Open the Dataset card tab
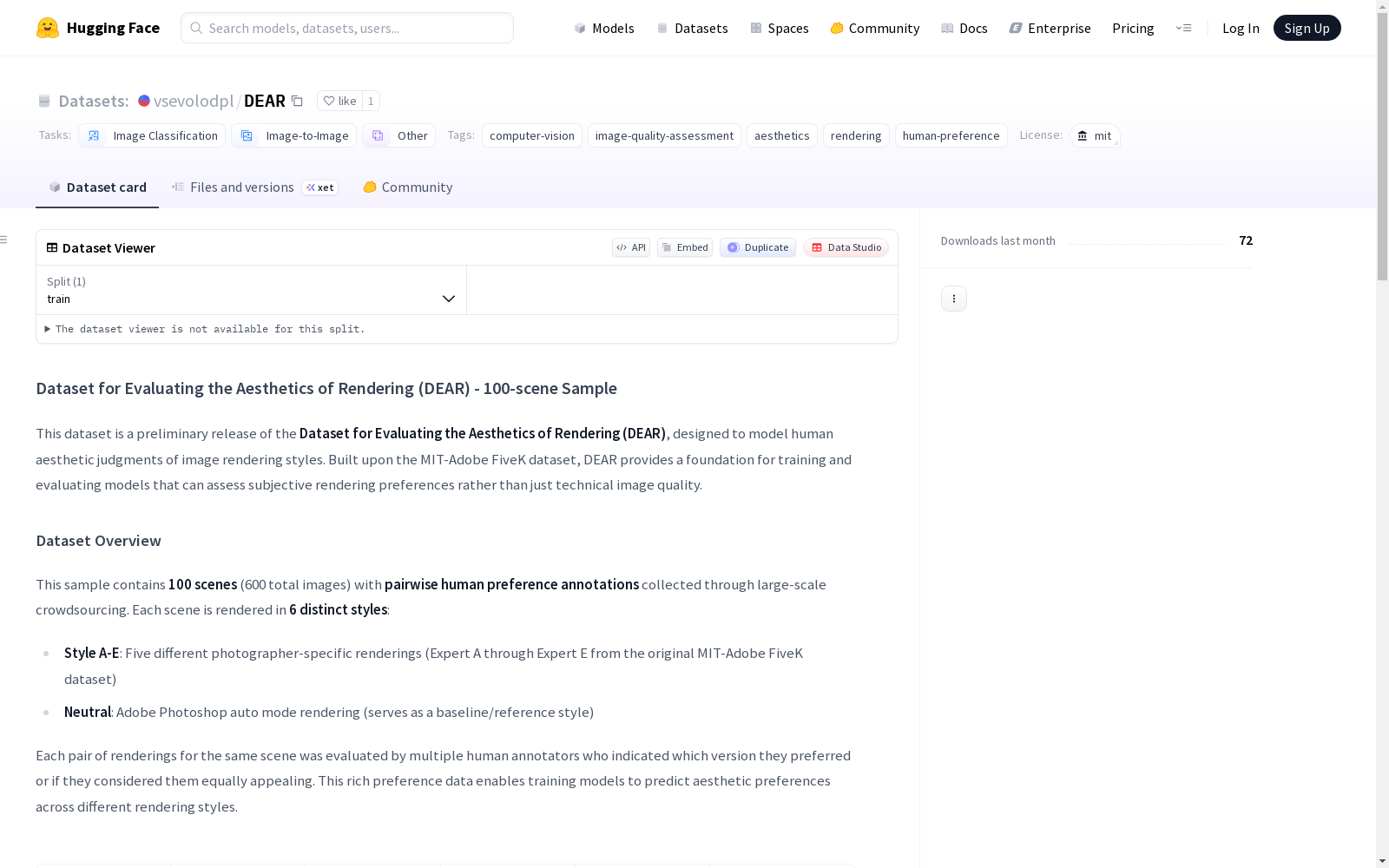Screen dimensions: 1389x868 [97, 187]
